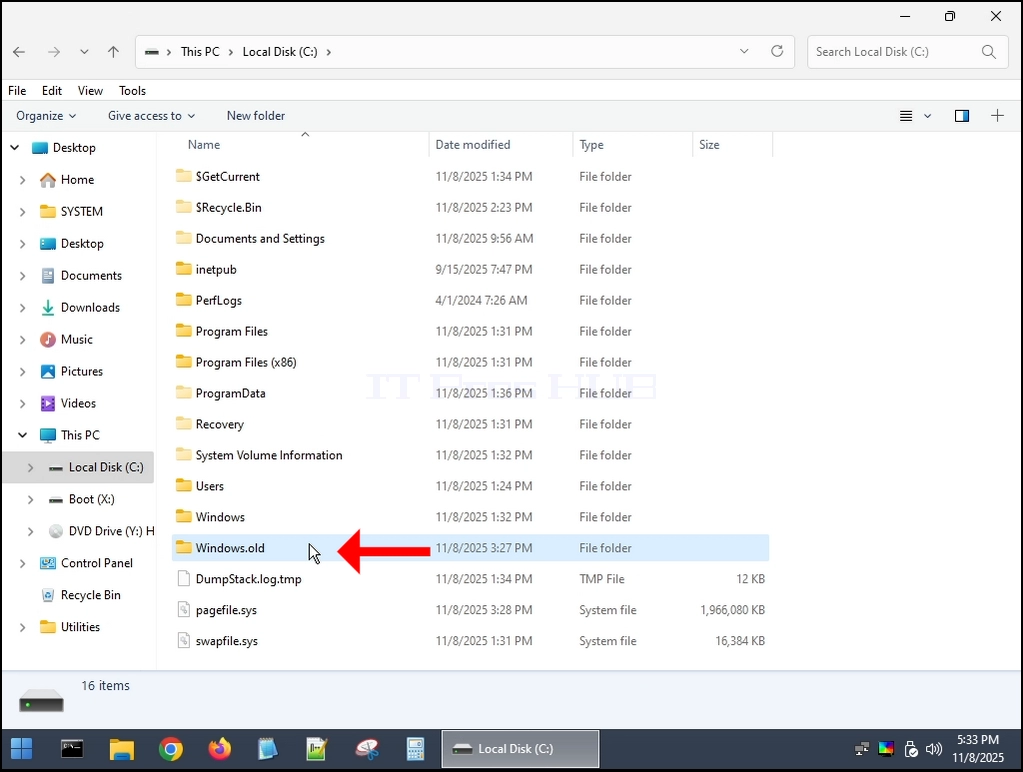Select Control Panel in navigation pane
The width and height of the screenshot is (1023, 772).
97,563
